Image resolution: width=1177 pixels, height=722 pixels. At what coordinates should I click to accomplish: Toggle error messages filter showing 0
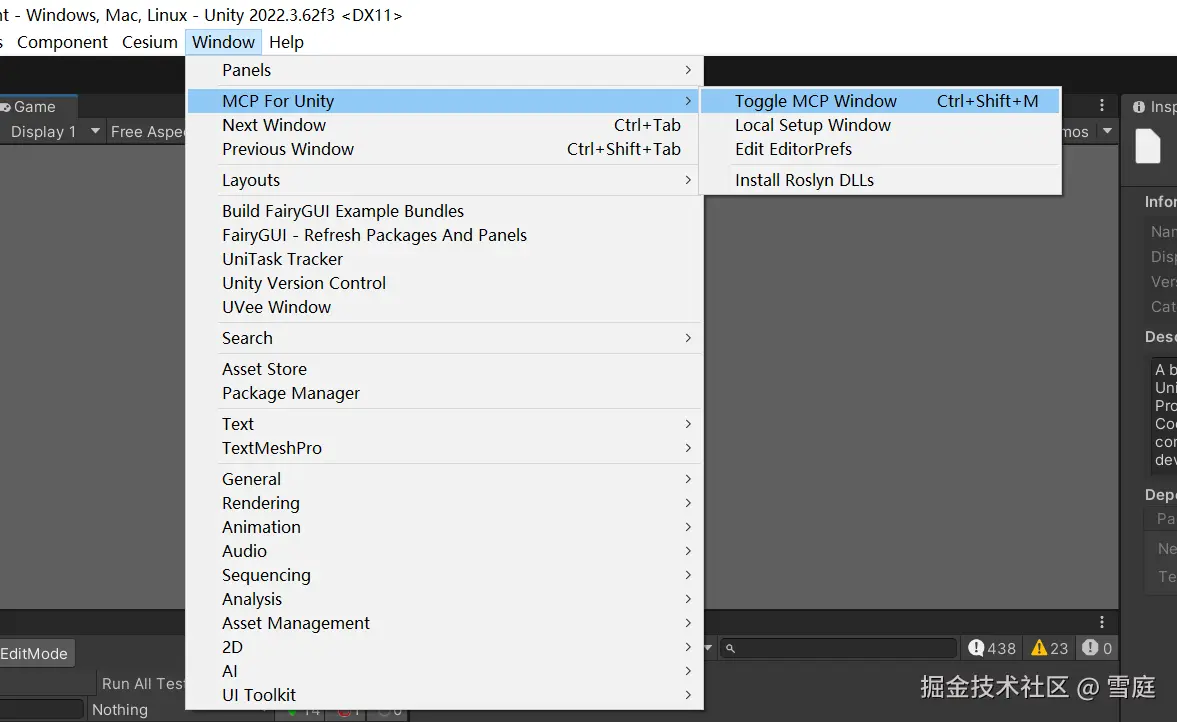click(1097, 648)
